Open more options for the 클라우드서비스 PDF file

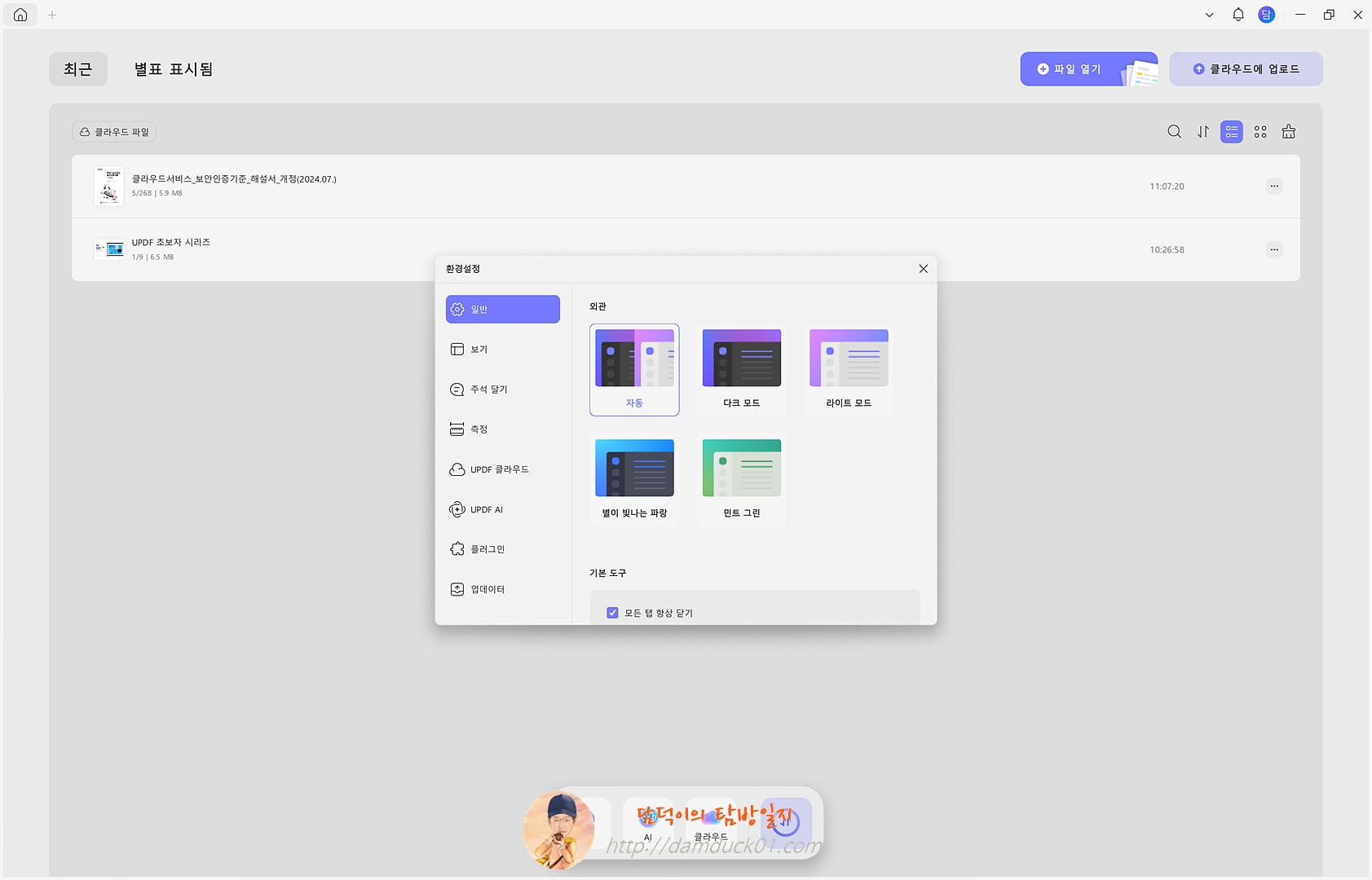[x=1273, y=186]
